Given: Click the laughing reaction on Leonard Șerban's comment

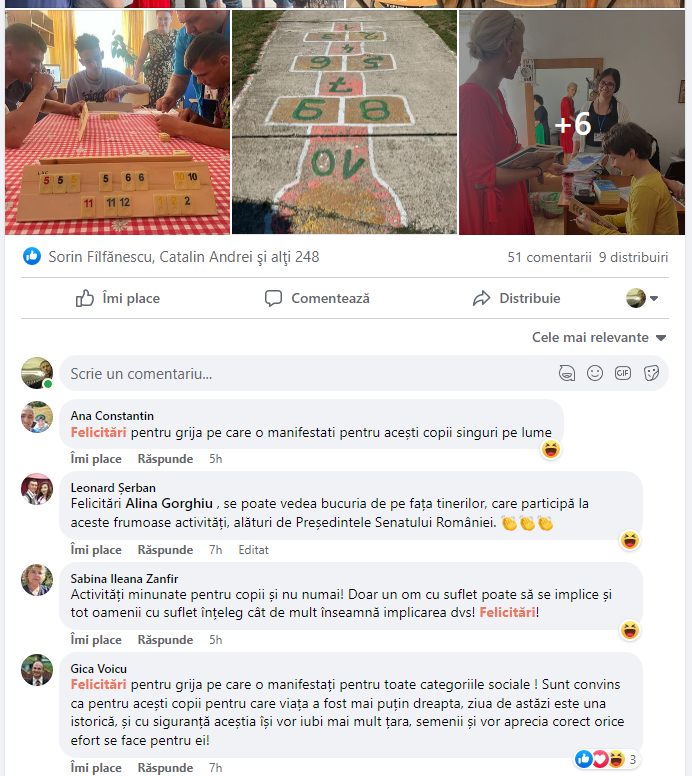Looking at the screenshot, I should pos(630,540).
